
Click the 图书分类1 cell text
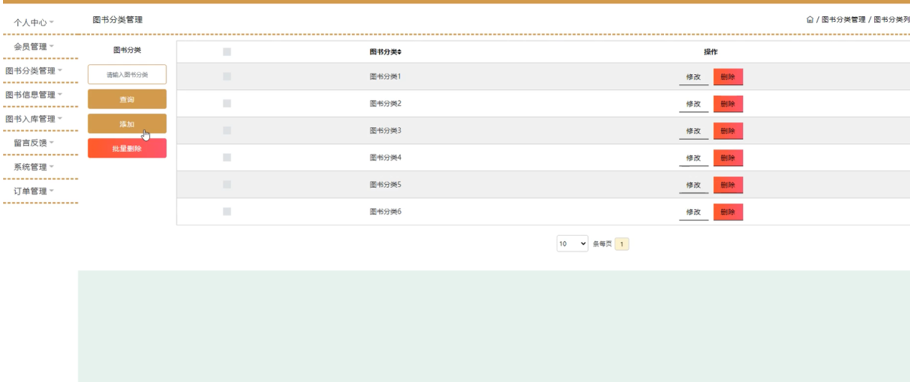[x=385, y=76]
